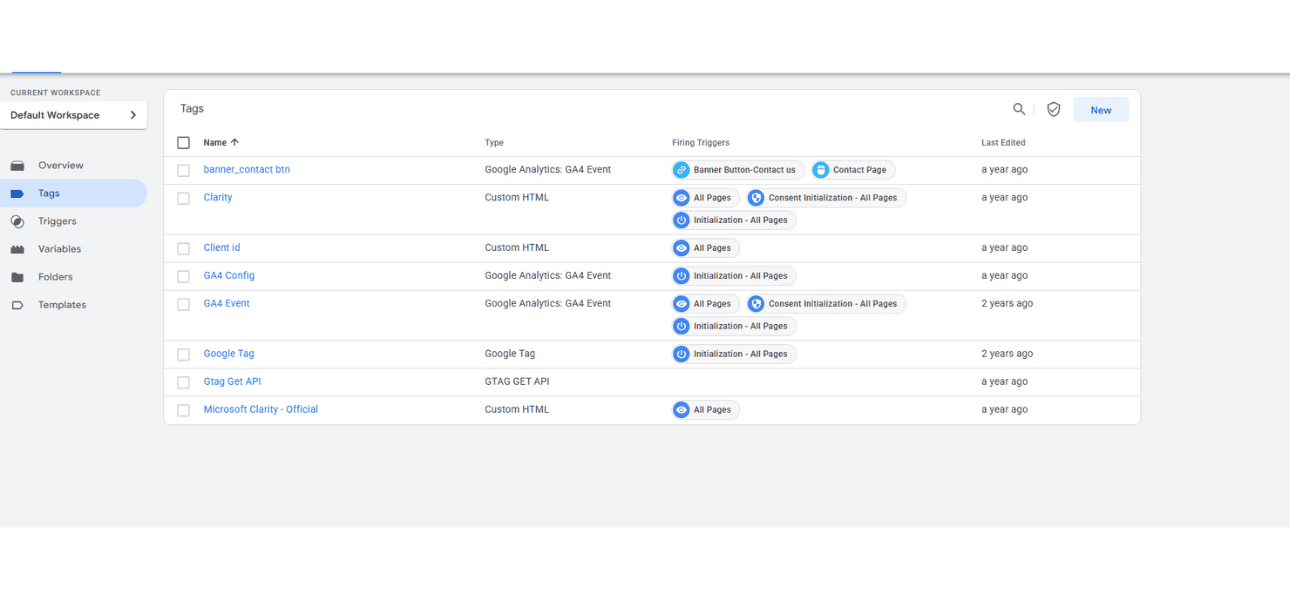
Task: Click the Contact Page trigger chip
Action: 852,170
